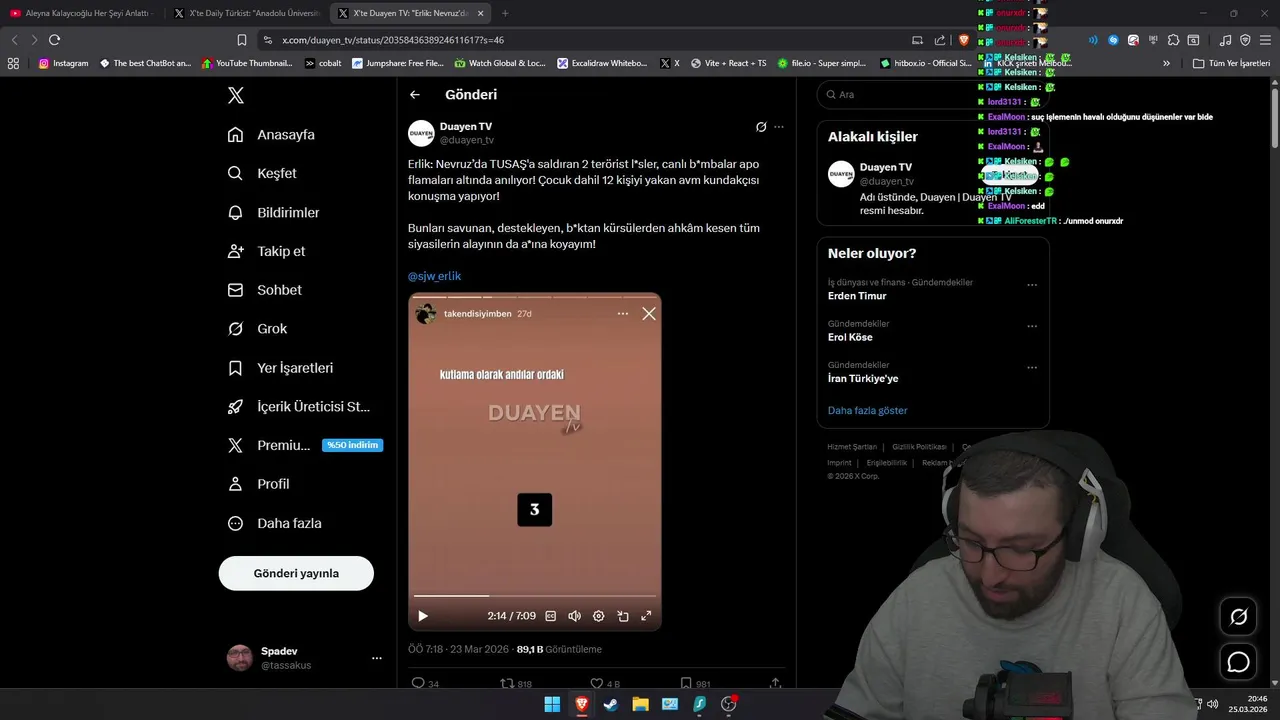Open floating chat bubble button

pyautogui.click(x=1238, y=662)
